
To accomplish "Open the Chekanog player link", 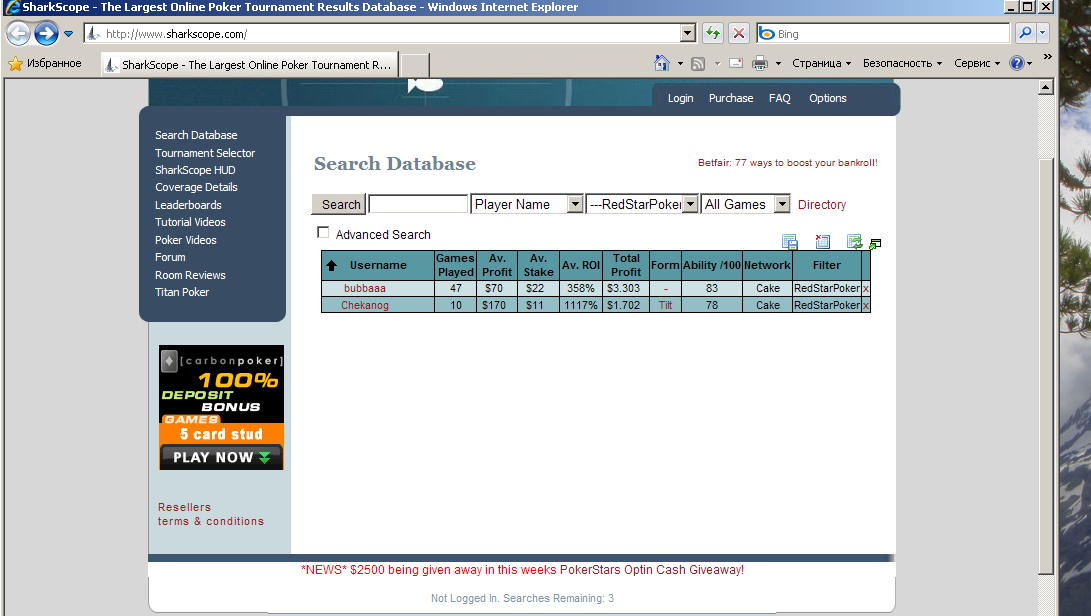I will (365, 306).
